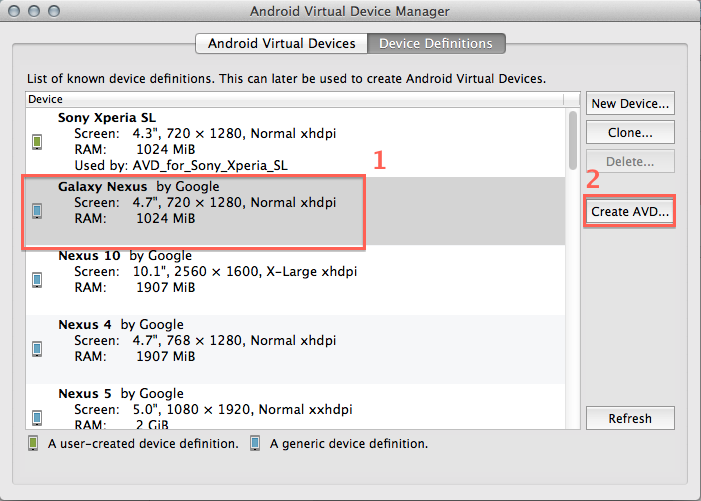Select the Nexus 10 by Google title
This screenshot has width=701, height=501.
pyautogui.click(x=125, y=256)
